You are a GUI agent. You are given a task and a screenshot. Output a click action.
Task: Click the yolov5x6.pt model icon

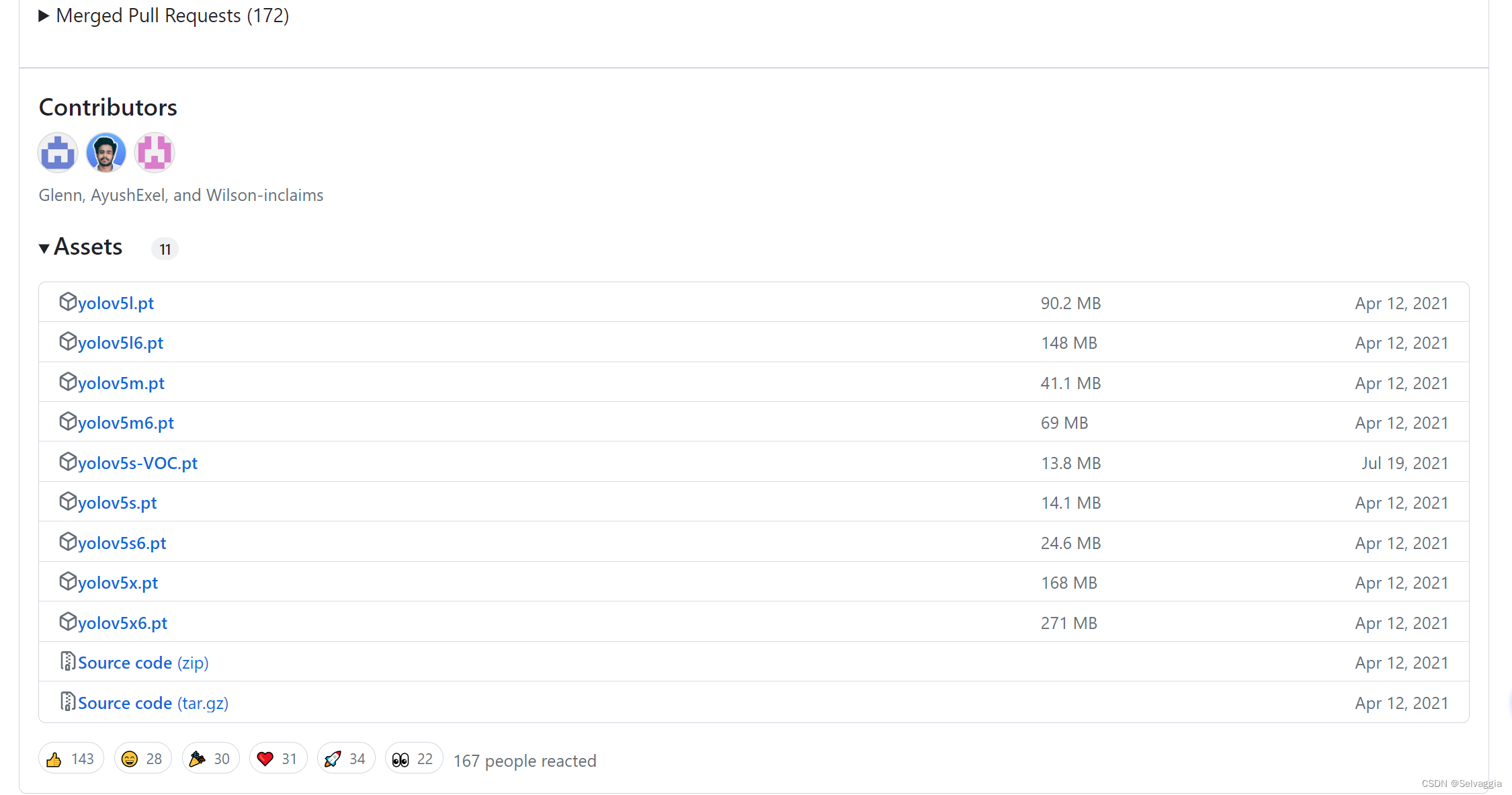(x=67, y=623)
